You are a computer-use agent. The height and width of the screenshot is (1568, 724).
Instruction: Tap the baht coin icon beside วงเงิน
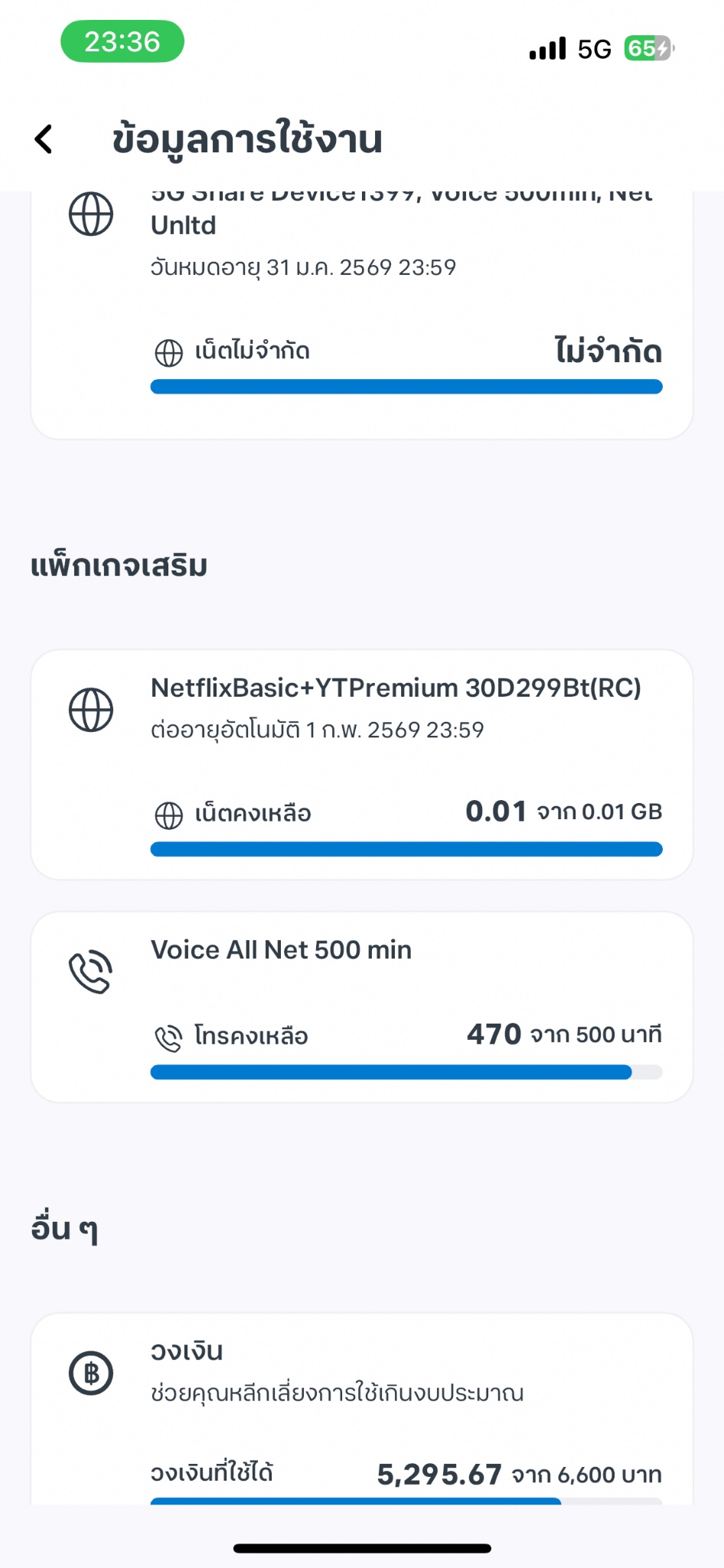click(91, 1373)
